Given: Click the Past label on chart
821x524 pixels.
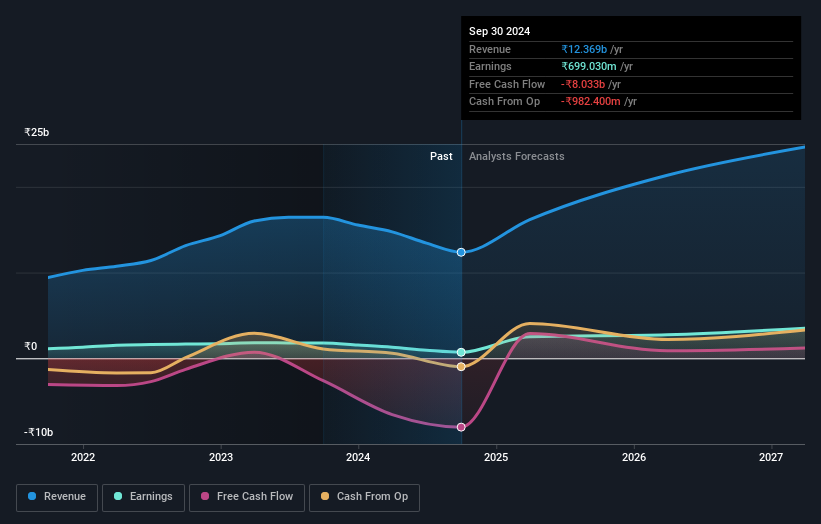Looking at the screenshot, I should coord(441,157).
